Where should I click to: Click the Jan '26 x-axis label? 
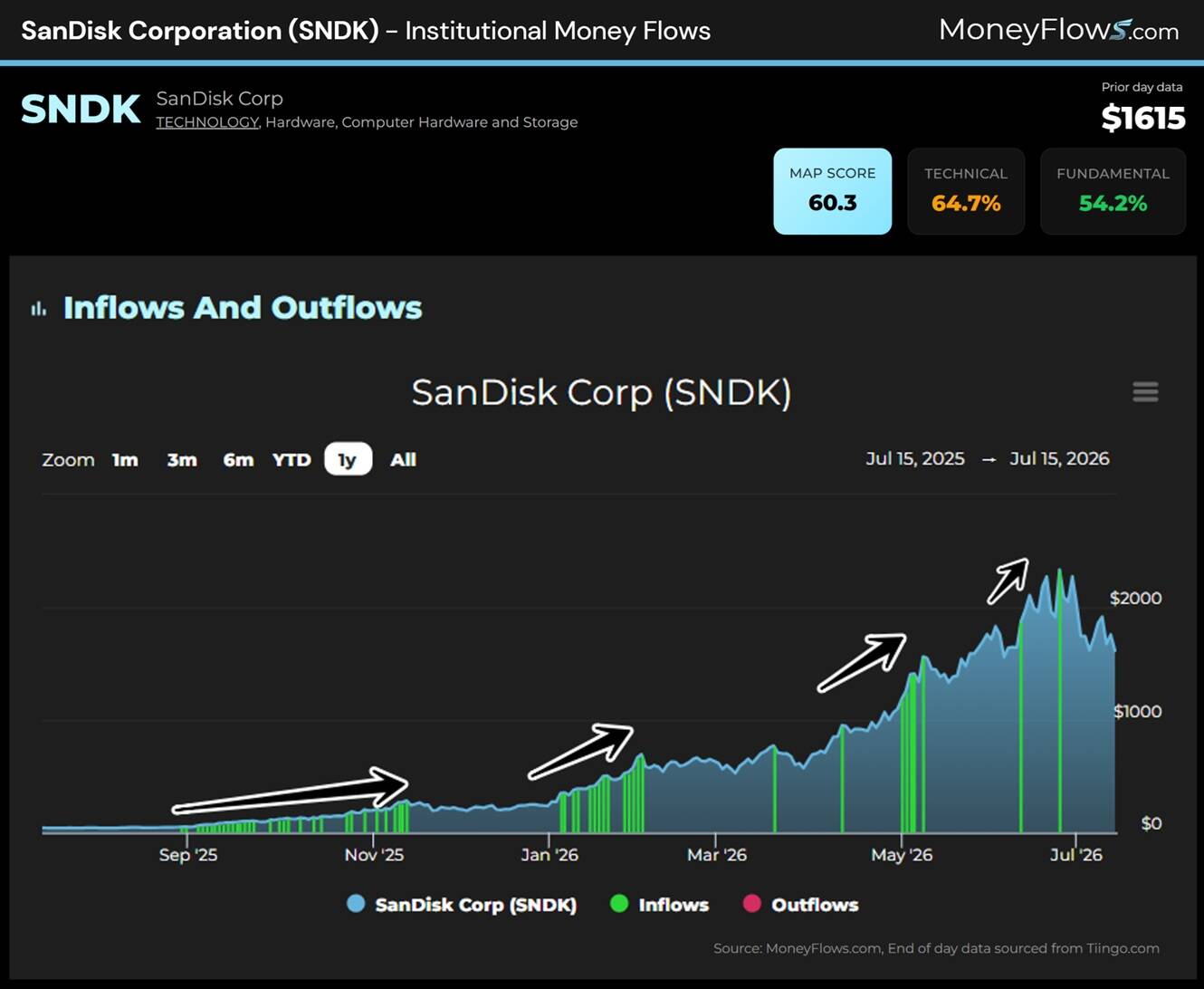[549, 854]
